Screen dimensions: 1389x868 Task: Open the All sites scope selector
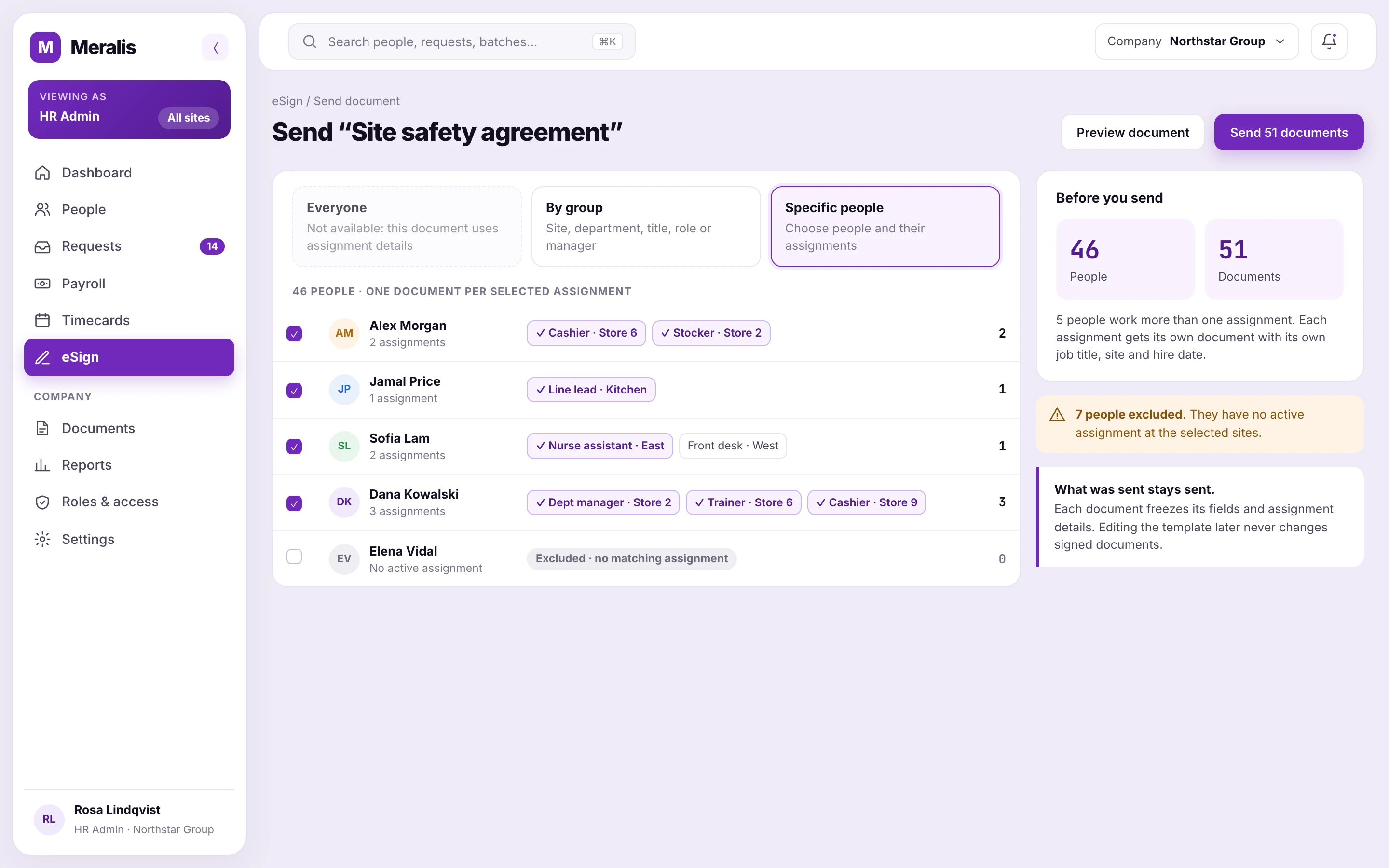188,118
